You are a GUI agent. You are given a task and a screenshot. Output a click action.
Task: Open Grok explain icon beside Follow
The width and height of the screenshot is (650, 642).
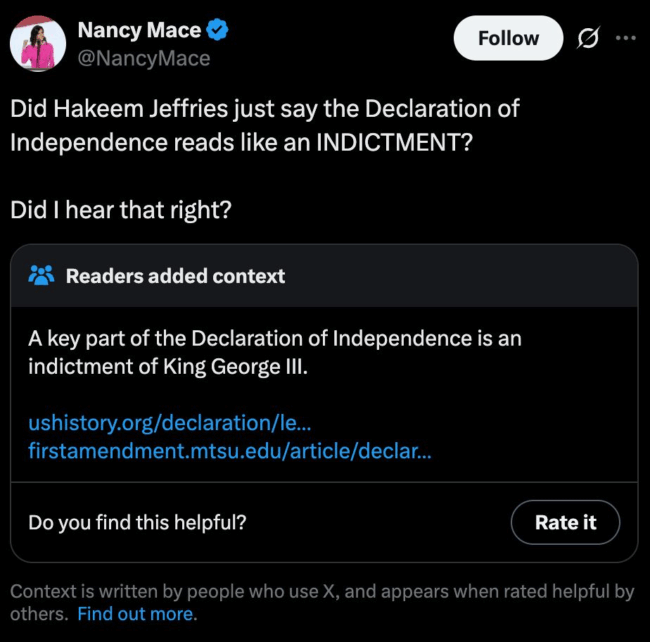click(x=588, y=38)
